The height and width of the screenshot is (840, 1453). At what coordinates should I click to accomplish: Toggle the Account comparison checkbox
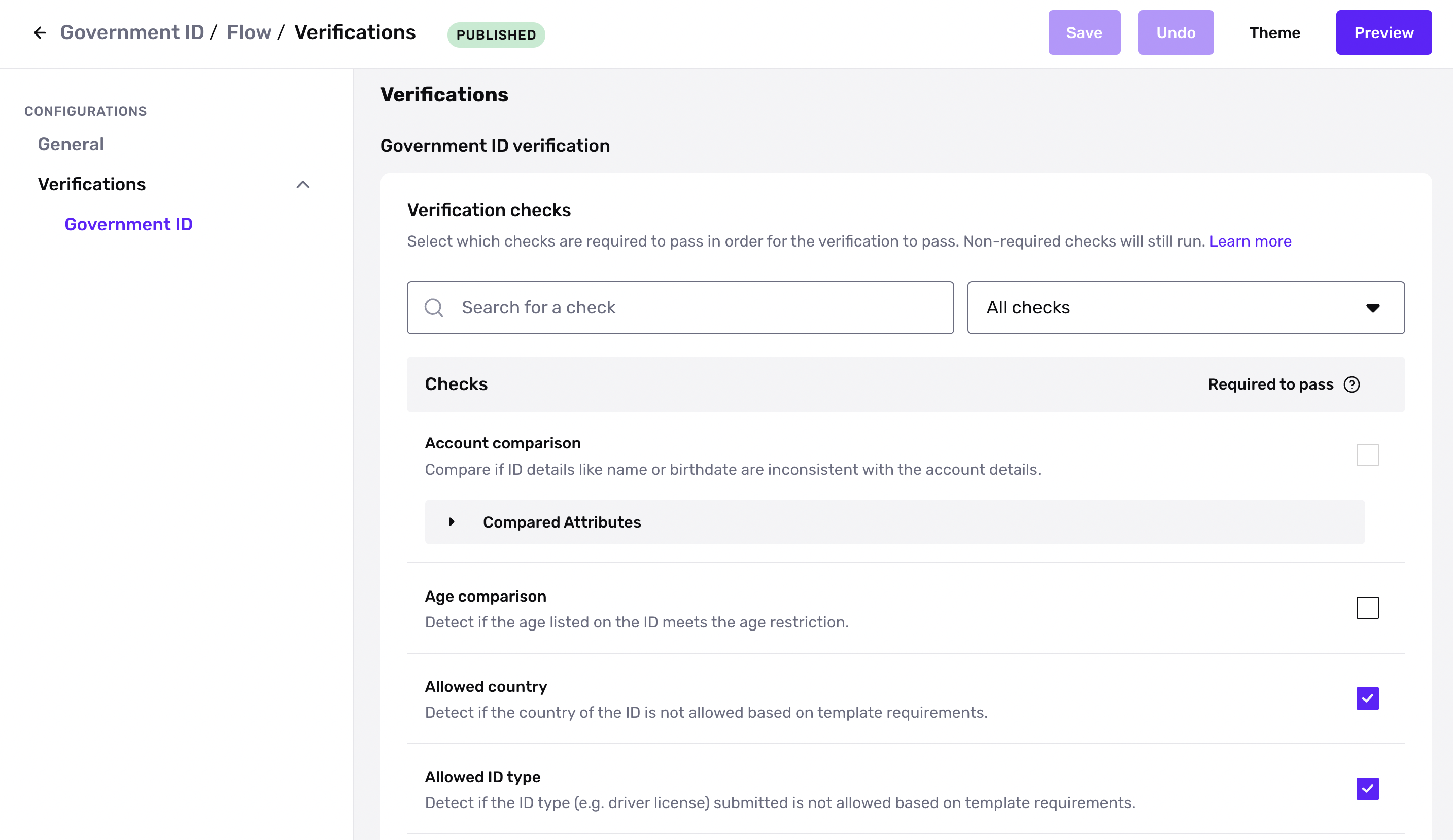1367,455
